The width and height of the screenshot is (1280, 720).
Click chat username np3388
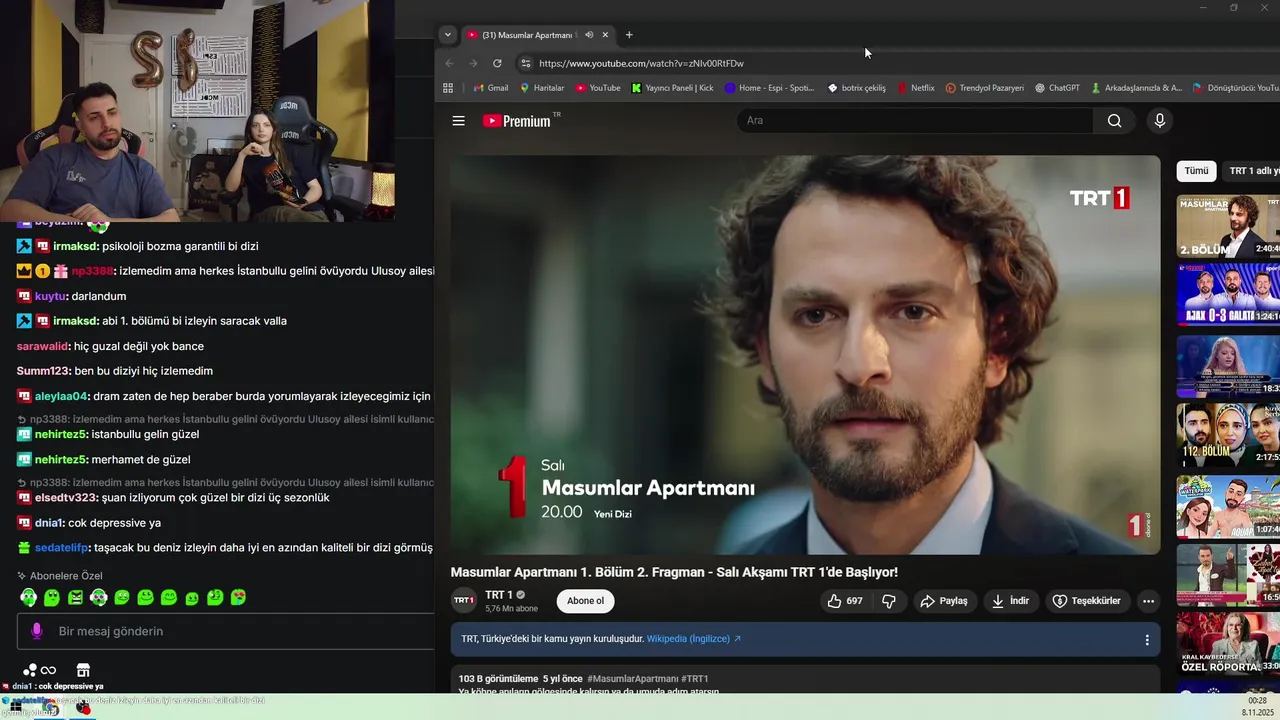pos(92,271)
